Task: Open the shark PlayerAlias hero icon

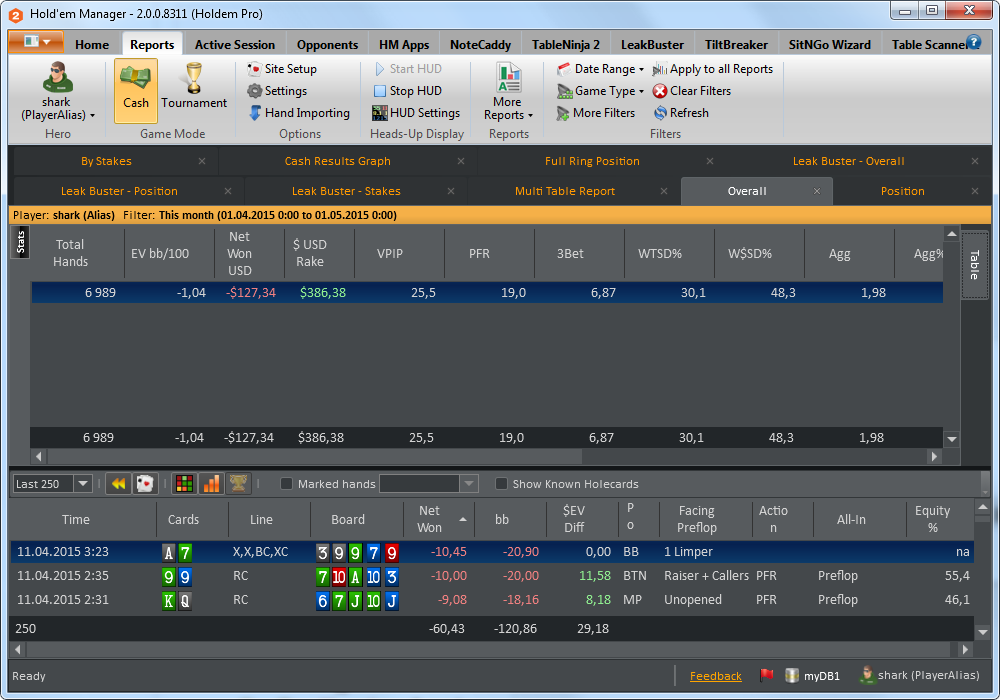Action: pyautogui.click(x=57, y=78)
